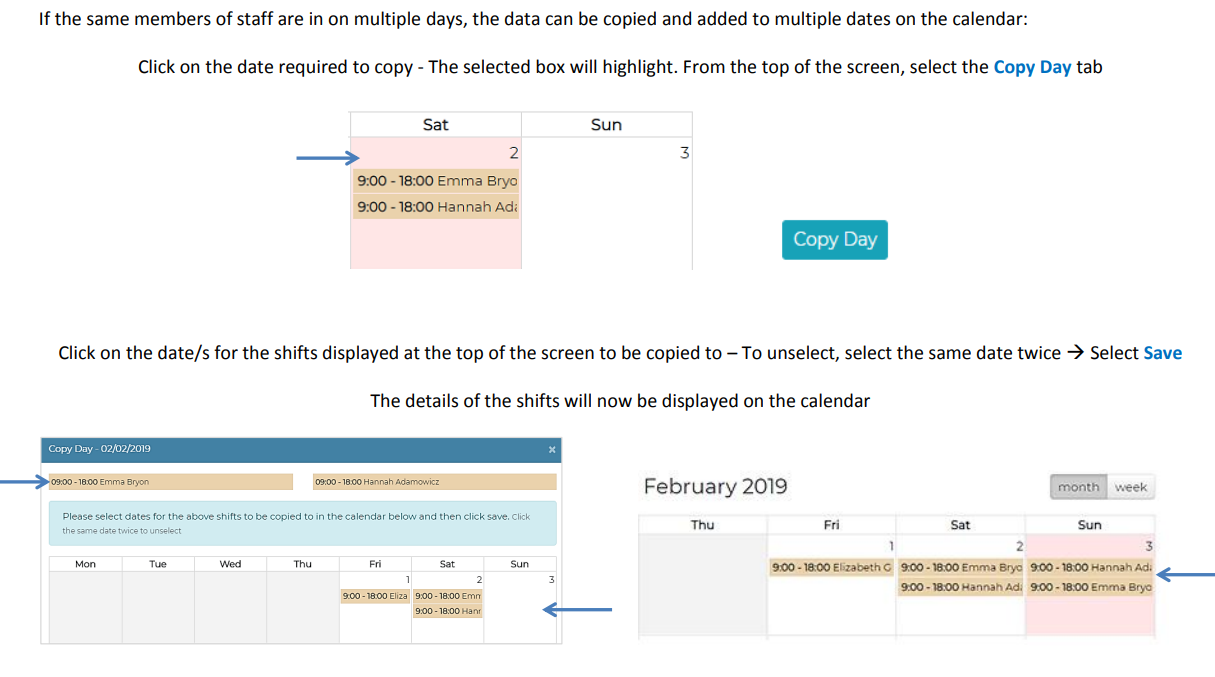This screenshot has width=1215, height=677.
Task: Open Emma Bryo shift on top Saturday calendar
Action: pyautogui.click(x=437, y=181)
